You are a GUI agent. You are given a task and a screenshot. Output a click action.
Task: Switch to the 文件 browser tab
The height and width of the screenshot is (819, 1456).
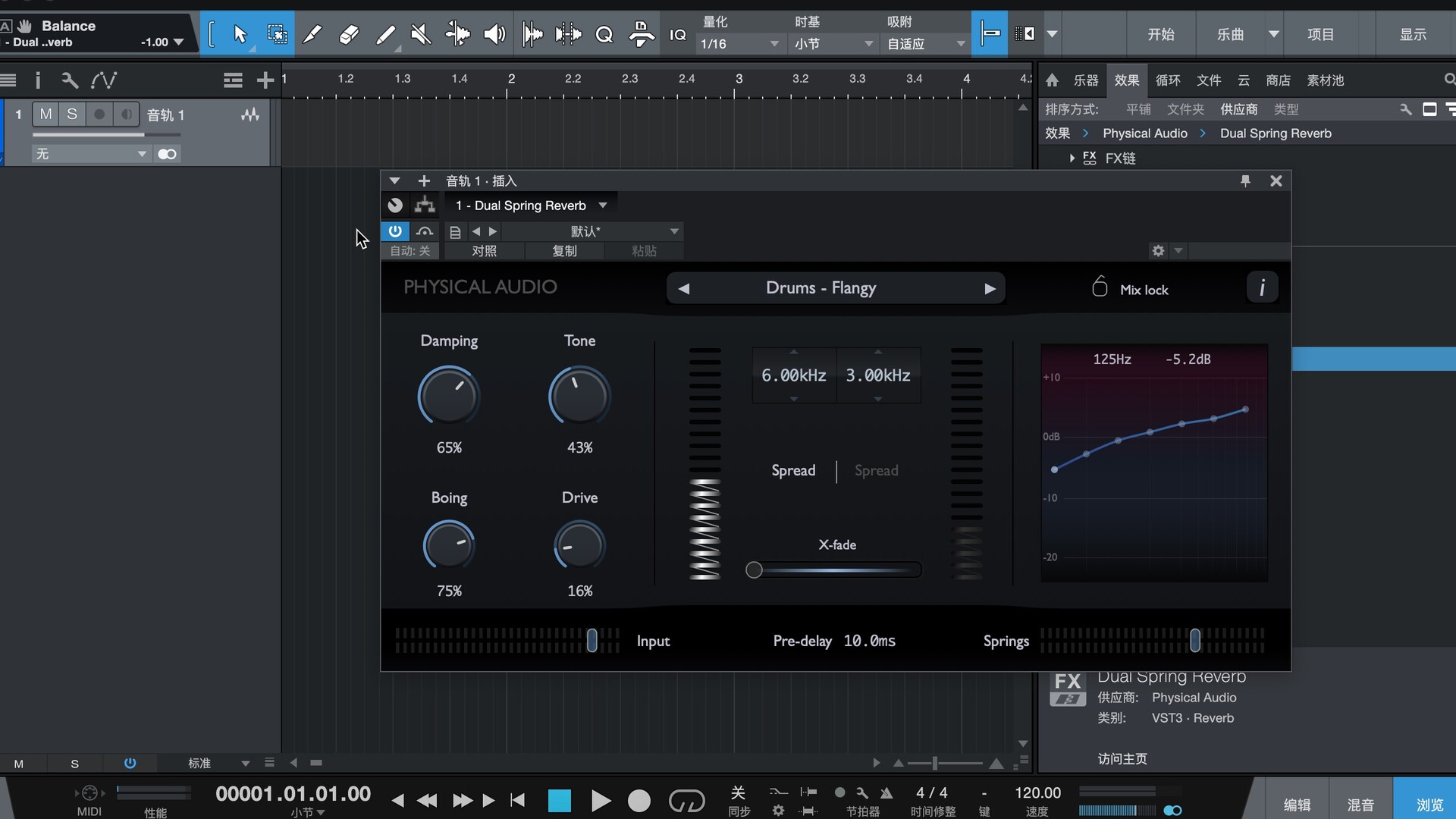point(1209,80)
